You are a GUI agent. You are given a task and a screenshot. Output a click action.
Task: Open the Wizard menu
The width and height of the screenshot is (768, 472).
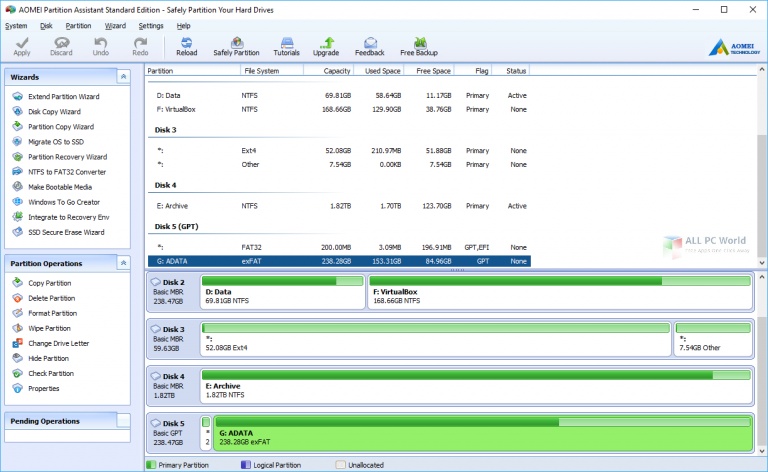coord(115,26)
